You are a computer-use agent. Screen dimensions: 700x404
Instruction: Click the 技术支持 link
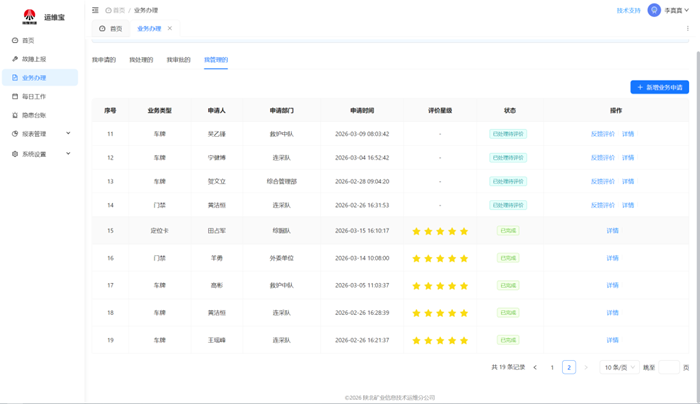[628, 10]
